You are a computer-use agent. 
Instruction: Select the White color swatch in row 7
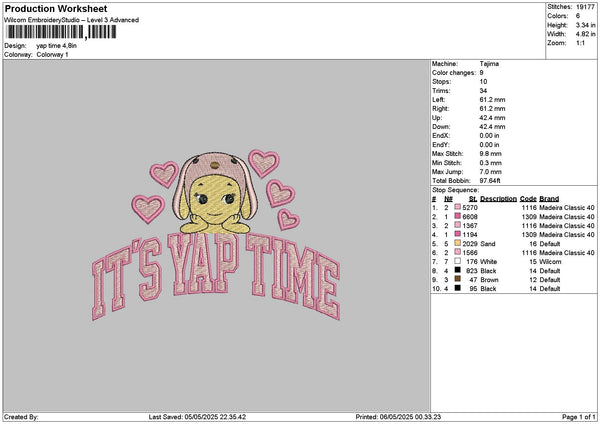point(459,261)
